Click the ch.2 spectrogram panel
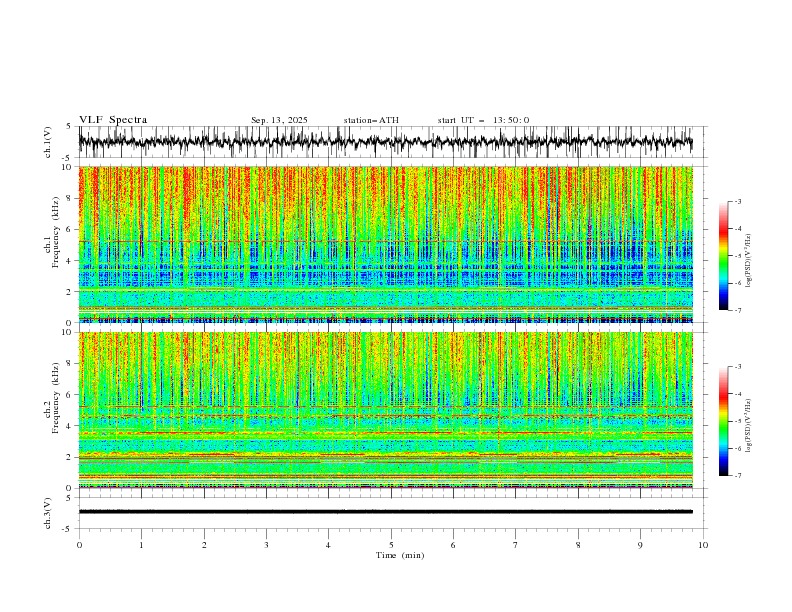 (x=386, y=410)
